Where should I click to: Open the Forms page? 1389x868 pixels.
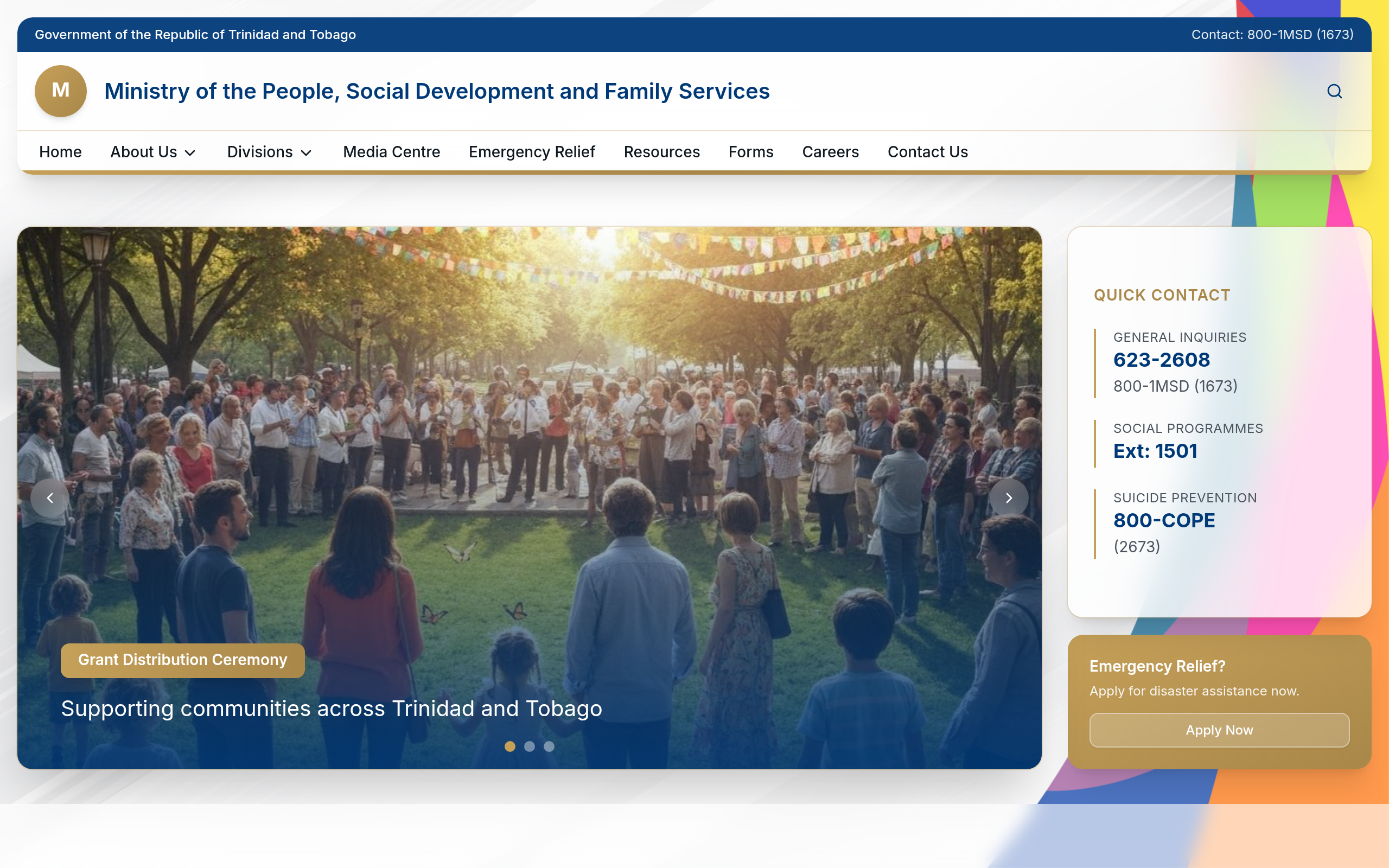(750, 151)
